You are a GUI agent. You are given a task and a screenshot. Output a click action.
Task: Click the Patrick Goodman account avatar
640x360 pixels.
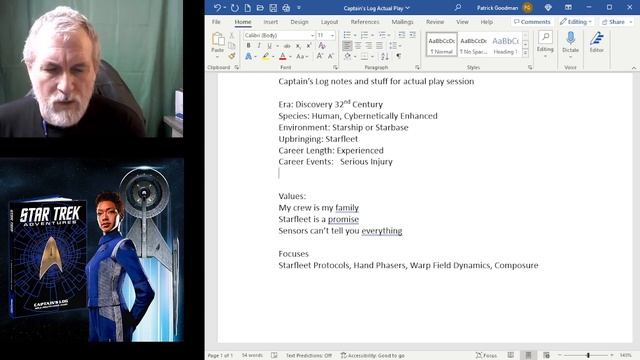coord(527,7)
